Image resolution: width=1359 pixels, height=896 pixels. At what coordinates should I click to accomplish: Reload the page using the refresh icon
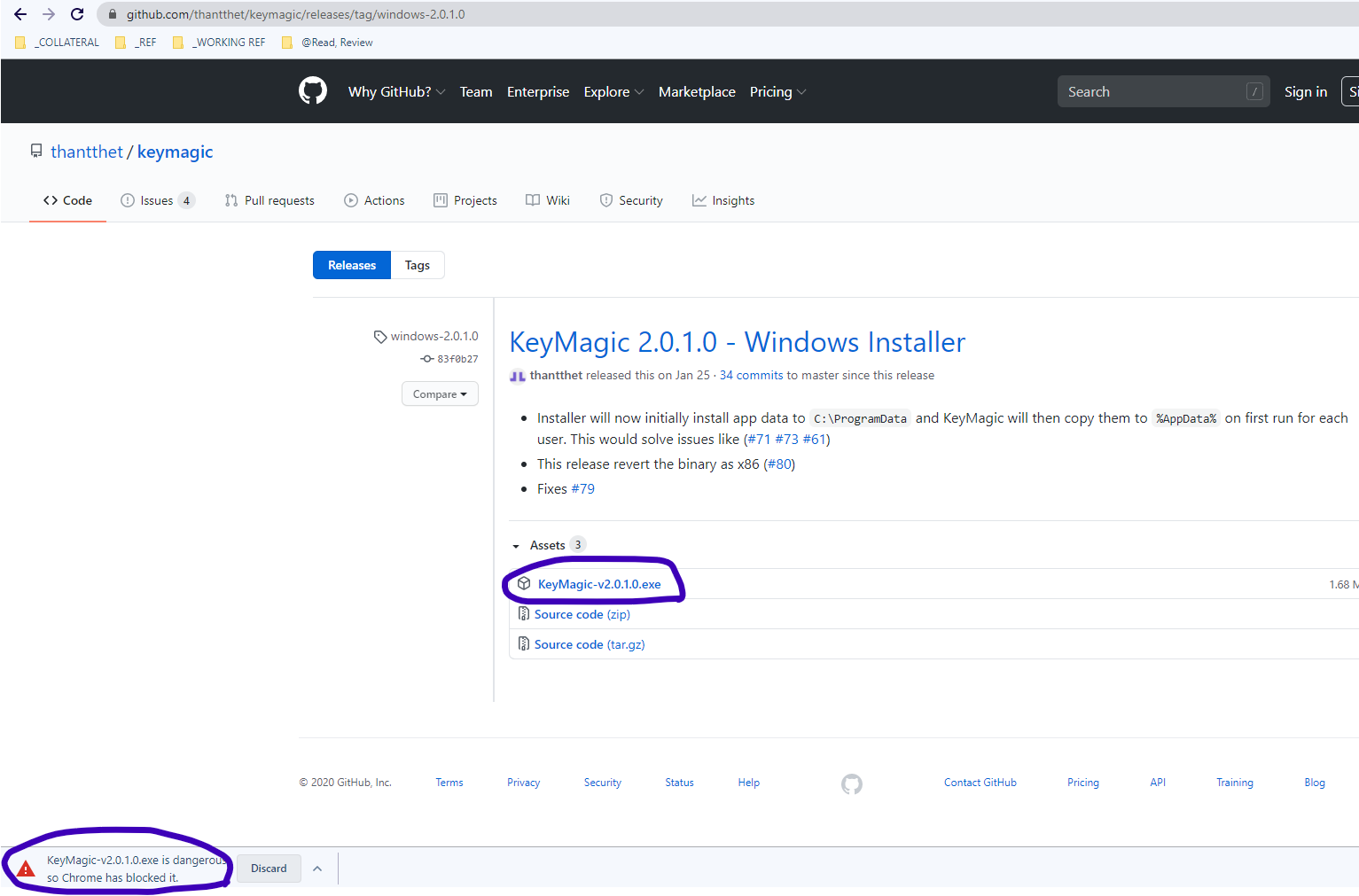pyautogui.click(x=76, y=14)
